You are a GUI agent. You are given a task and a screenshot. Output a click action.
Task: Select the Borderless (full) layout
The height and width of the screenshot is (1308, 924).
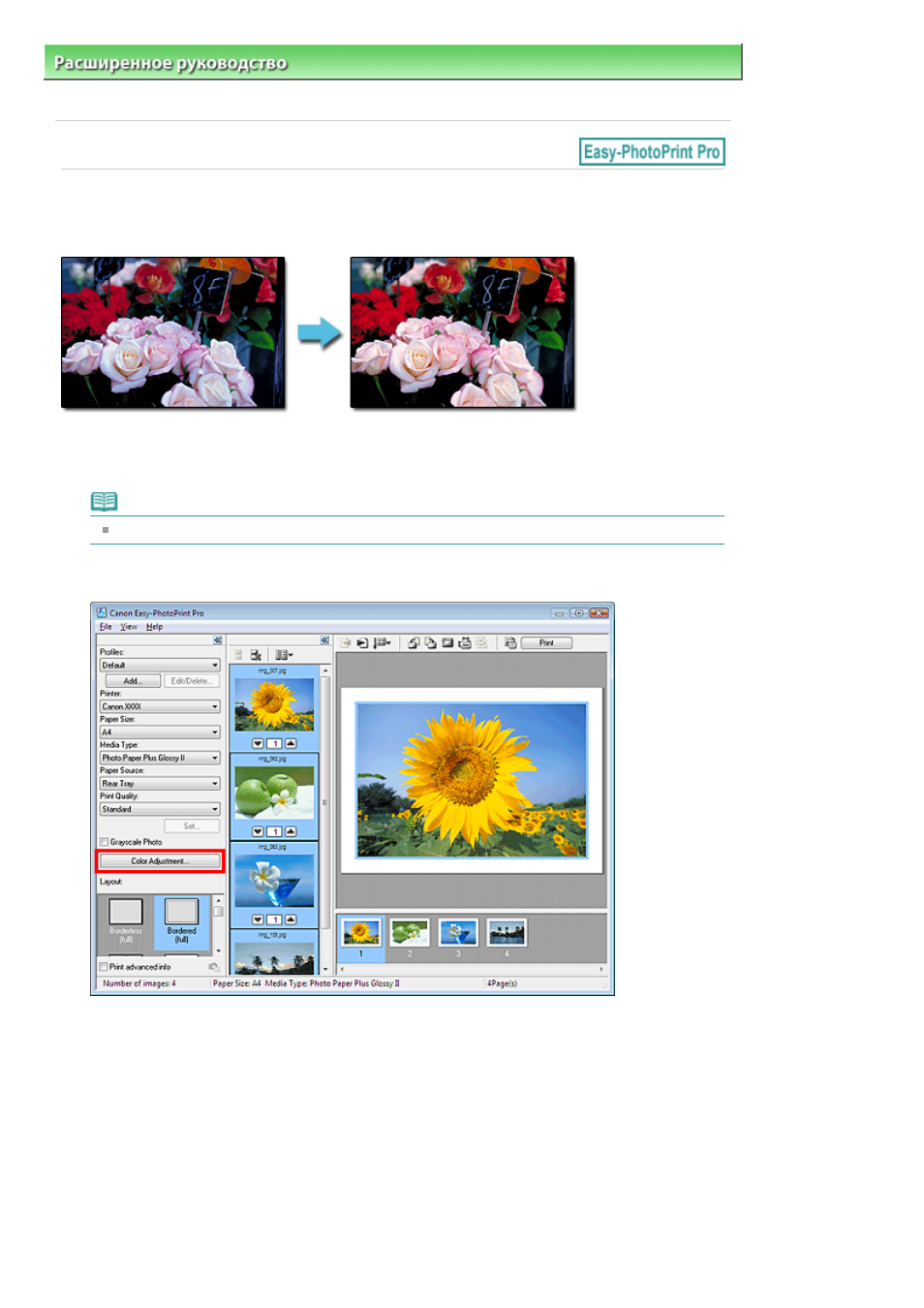pos(125,921)
